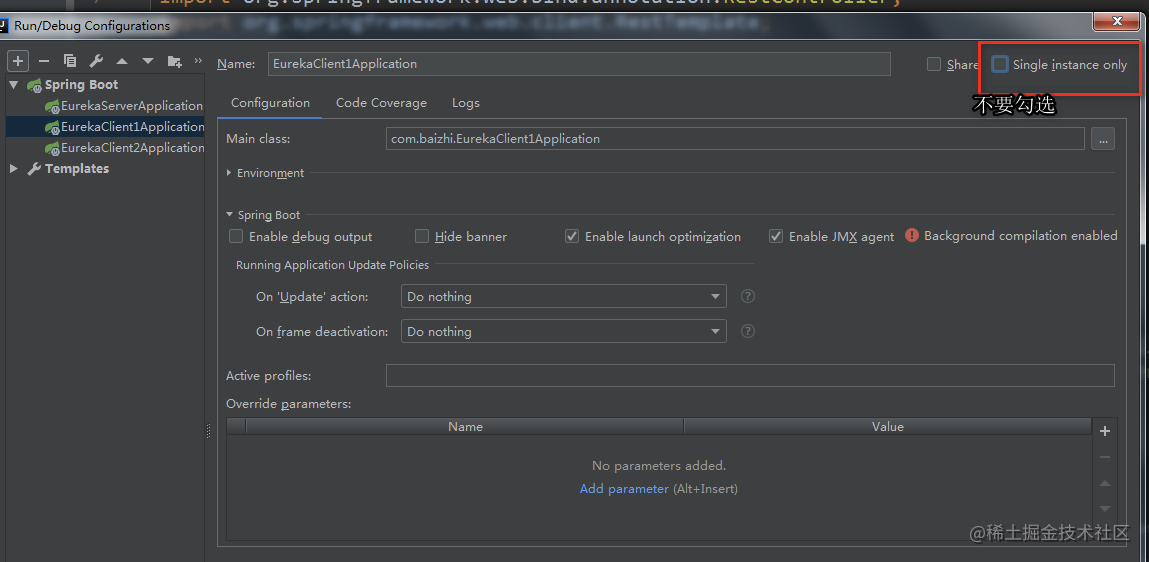Click the Name column header
The image size is (1149, 562).
coord(465,426)
